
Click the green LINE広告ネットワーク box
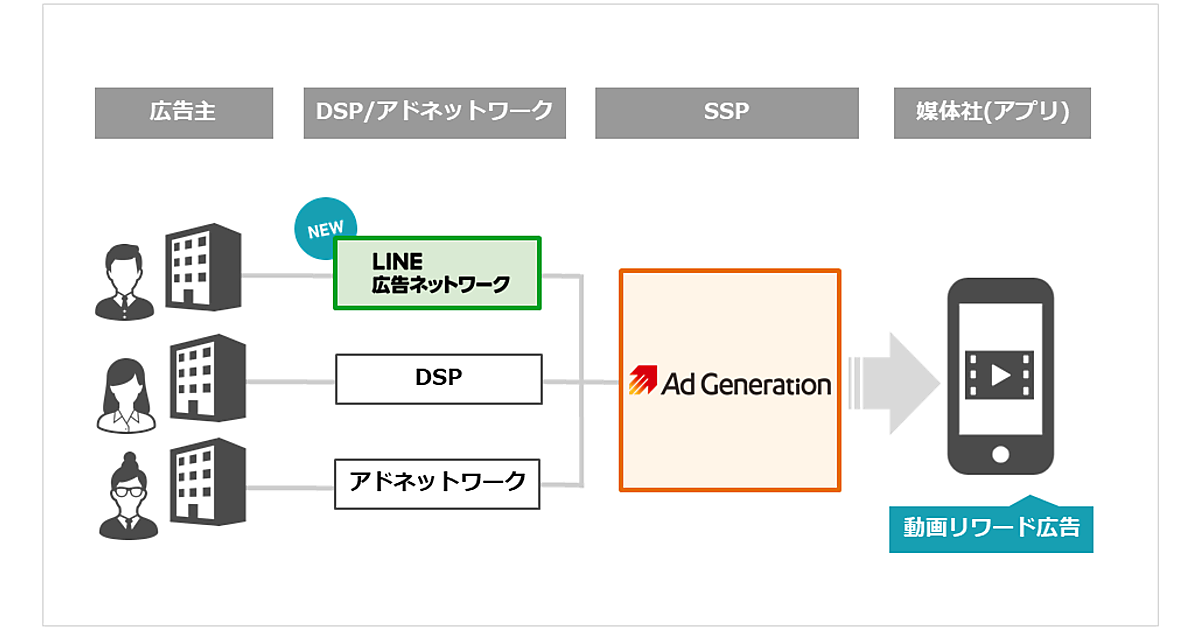tap(437, 273)
